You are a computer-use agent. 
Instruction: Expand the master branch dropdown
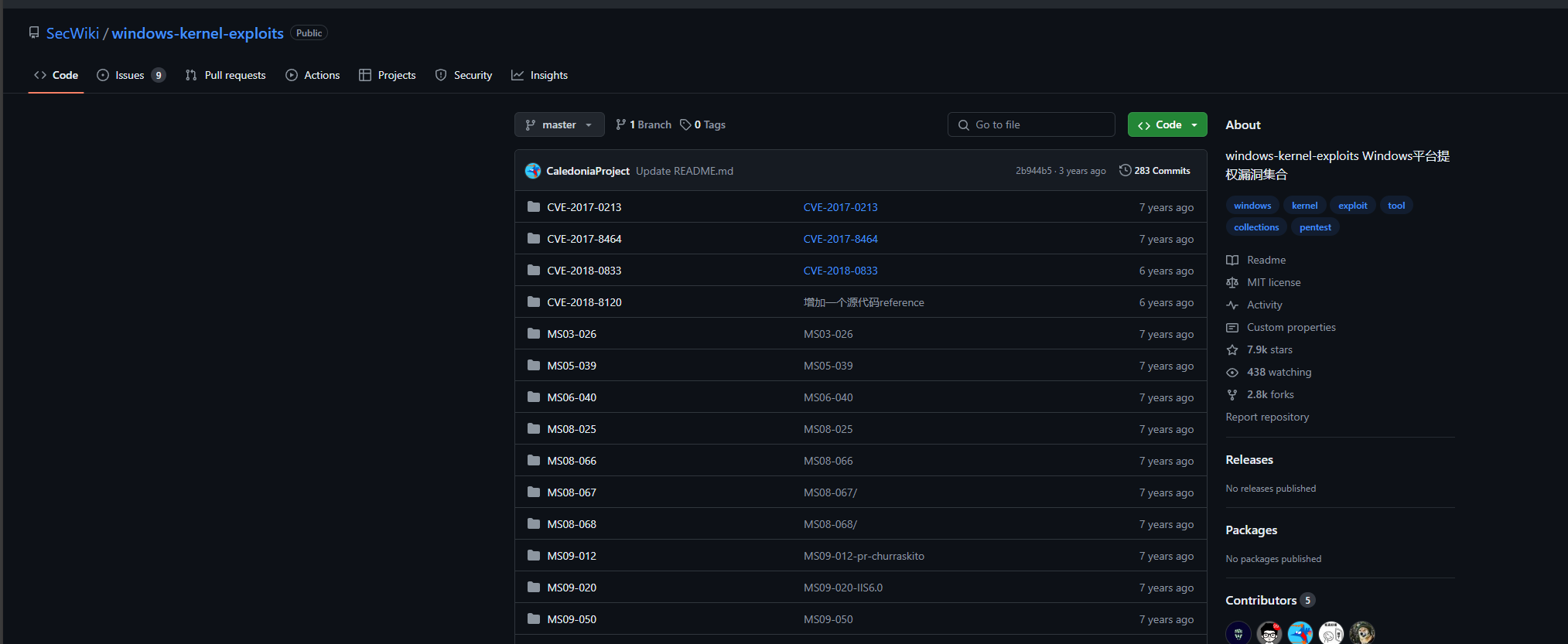click(x=559, y=124)
